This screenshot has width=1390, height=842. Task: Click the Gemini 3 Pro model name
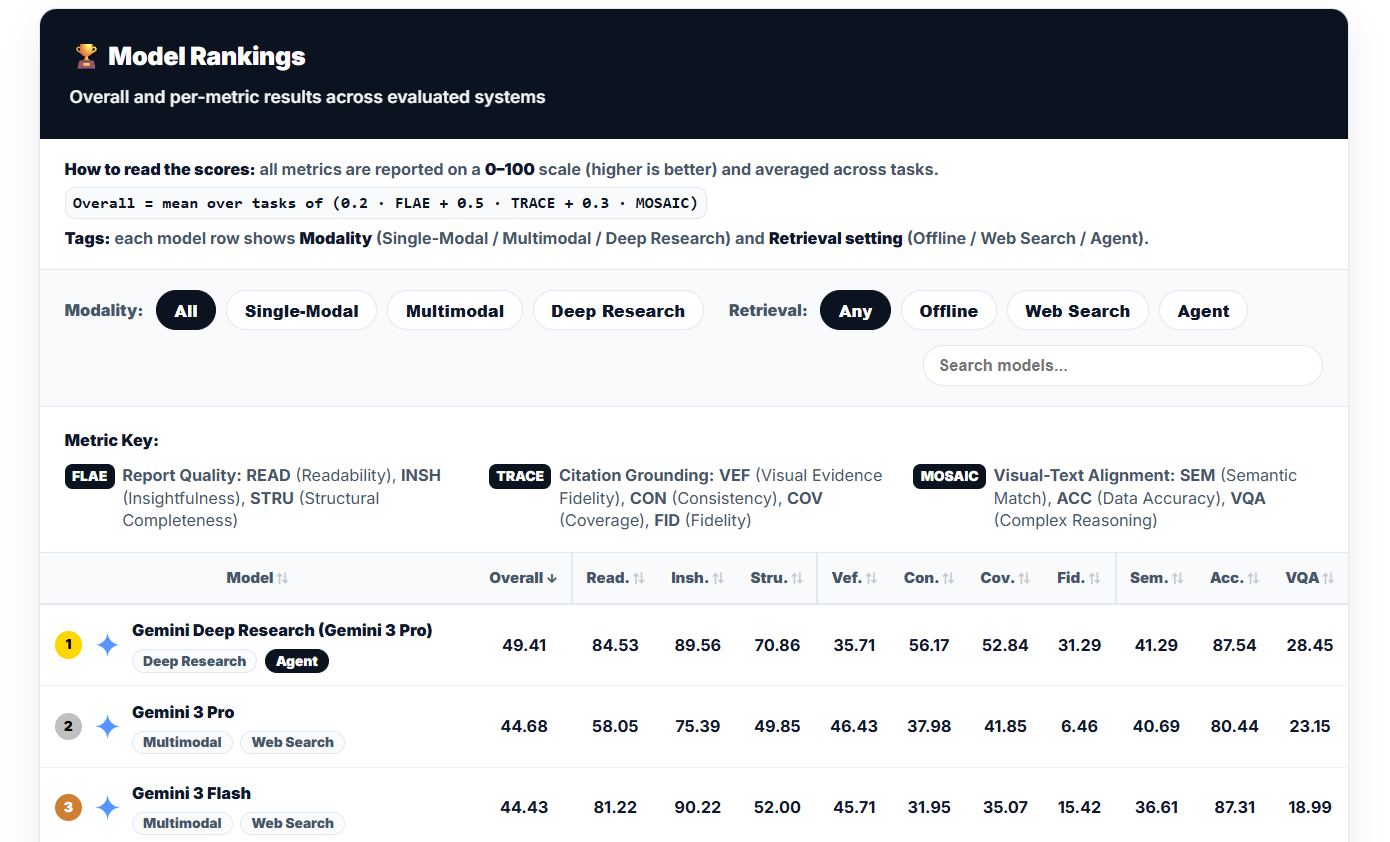coord(183,712)
